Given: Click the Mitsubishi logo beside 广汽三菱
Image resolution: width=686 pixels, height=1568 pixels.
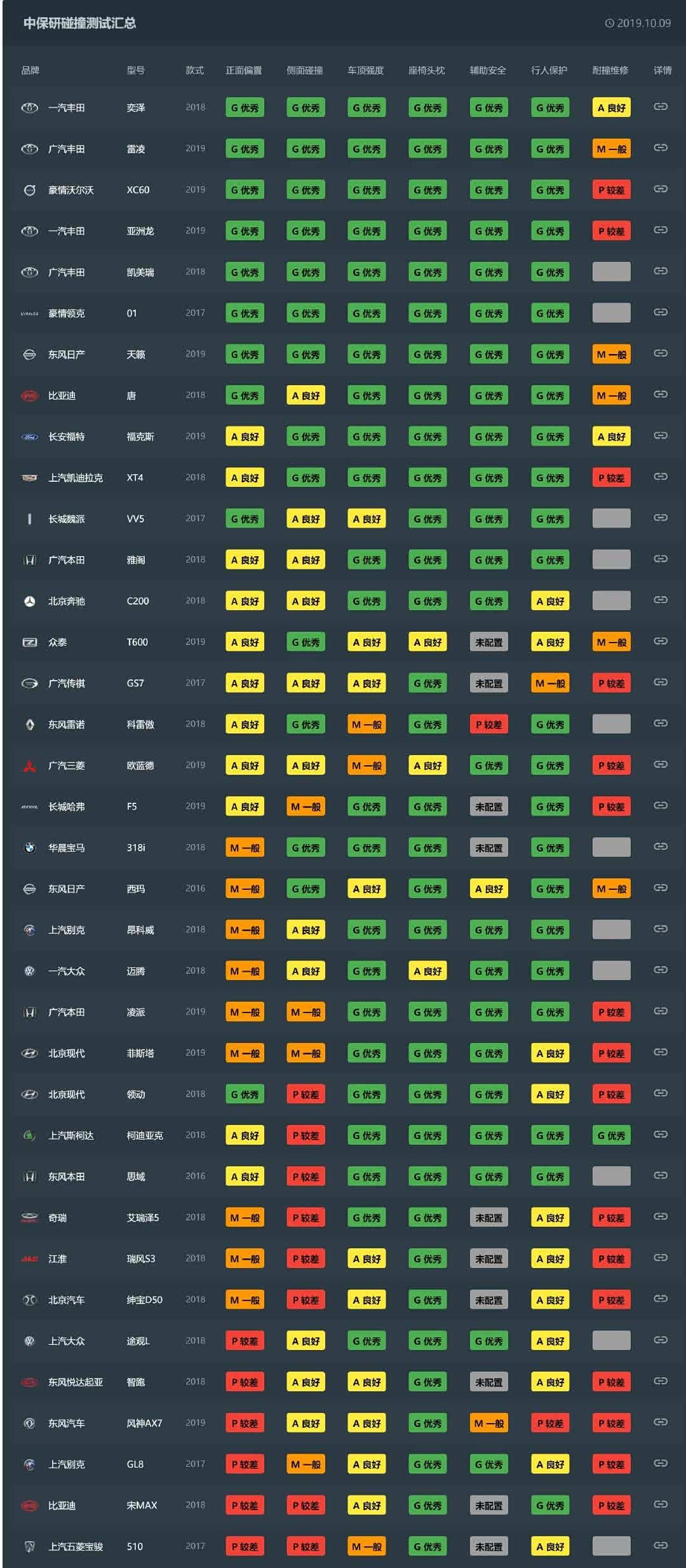Looking at the screenshot, I should tap(29, 766).
